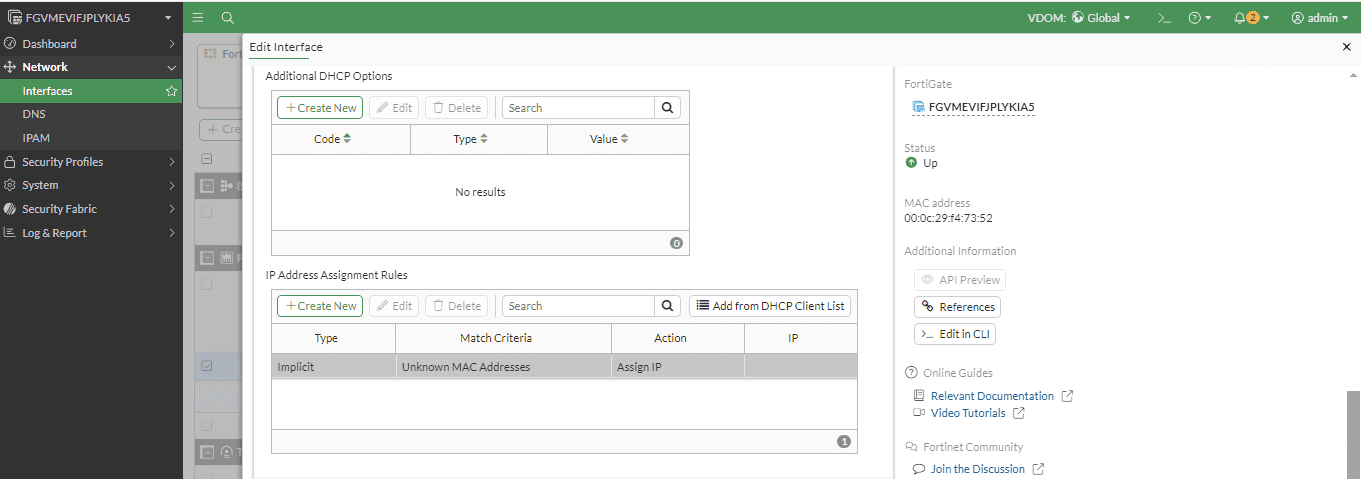Click external link icon beside Join the Discussion

[x=1038, y=469]
